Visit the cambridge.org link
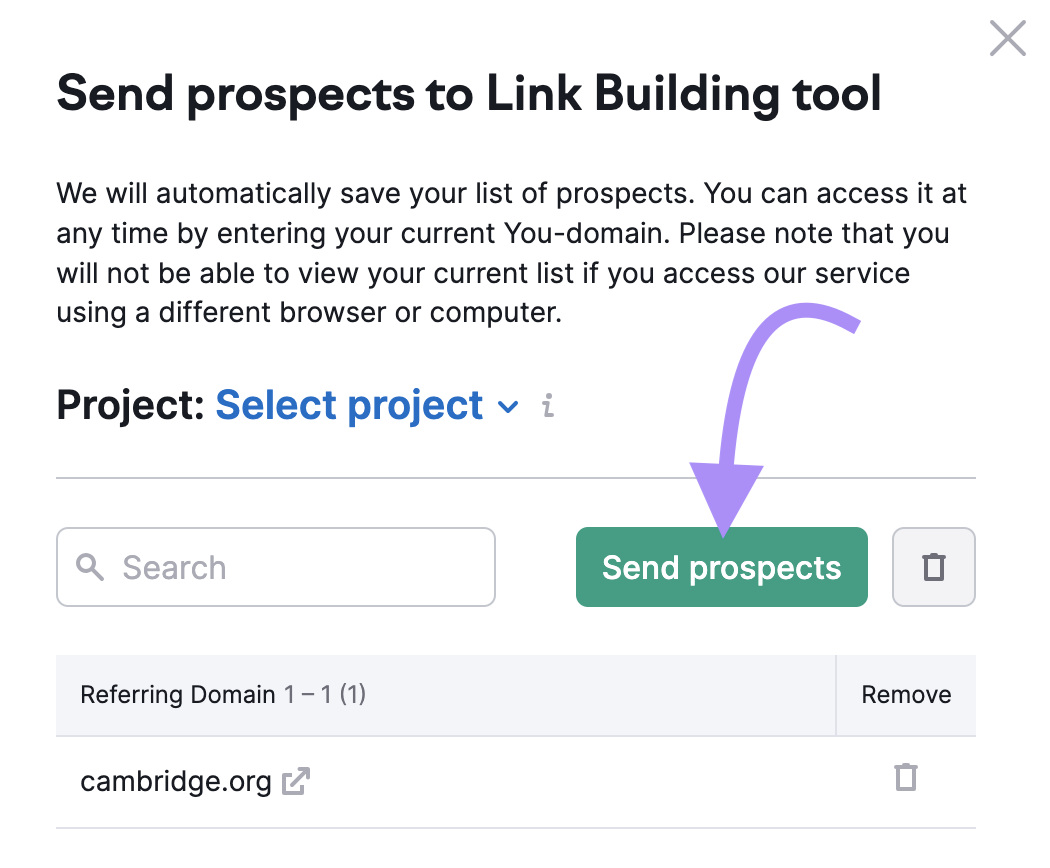Image resolution: width=1050 pixels, height=868 pixels. 176,781
